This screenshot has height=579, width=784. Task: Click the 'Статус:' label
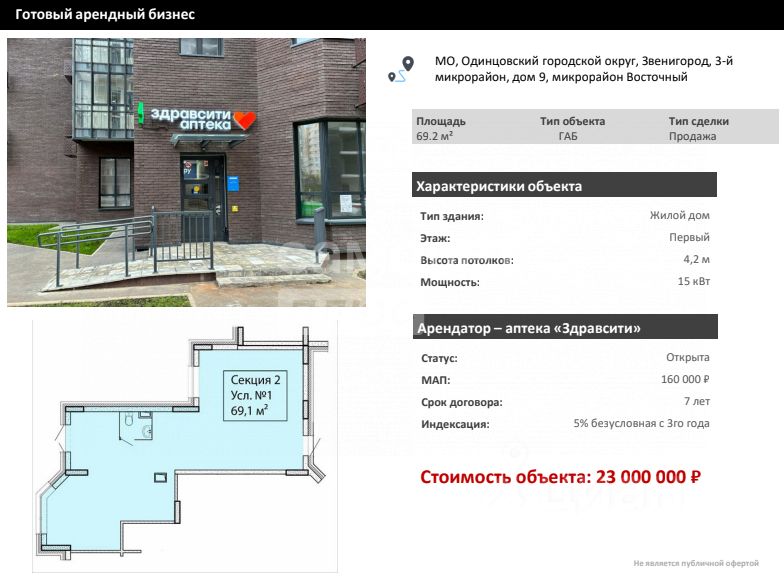pyautogui.click(x=439, y=358)
